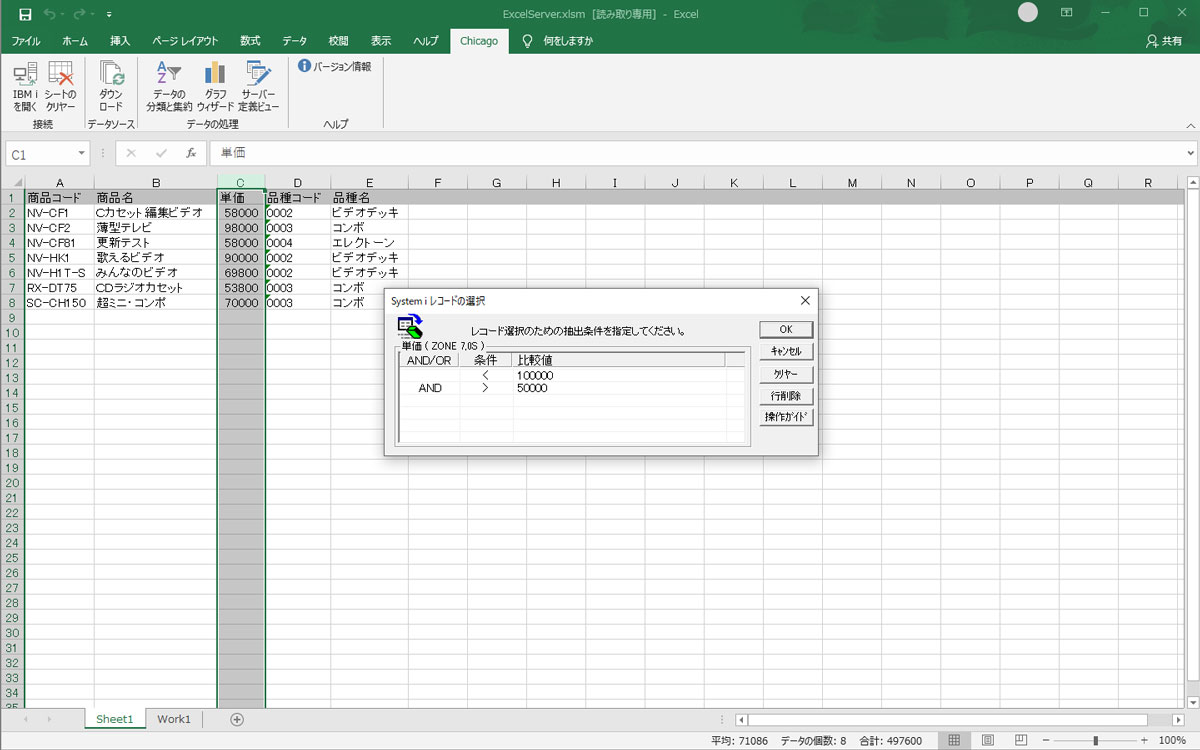This screenshot has width=1200, height=750.
Task: Click the select-all corner of the grid
Action: tap(11, 183)
